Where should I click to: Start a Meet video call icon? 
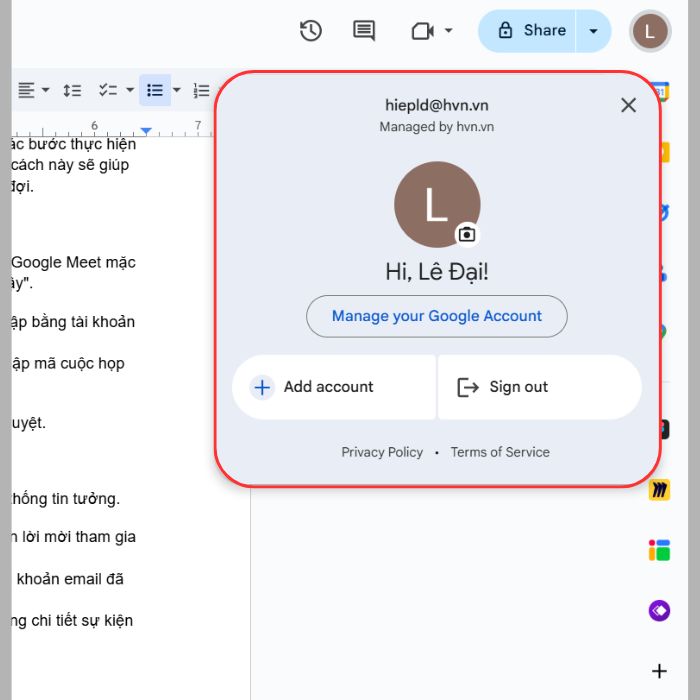click(422, 31)
